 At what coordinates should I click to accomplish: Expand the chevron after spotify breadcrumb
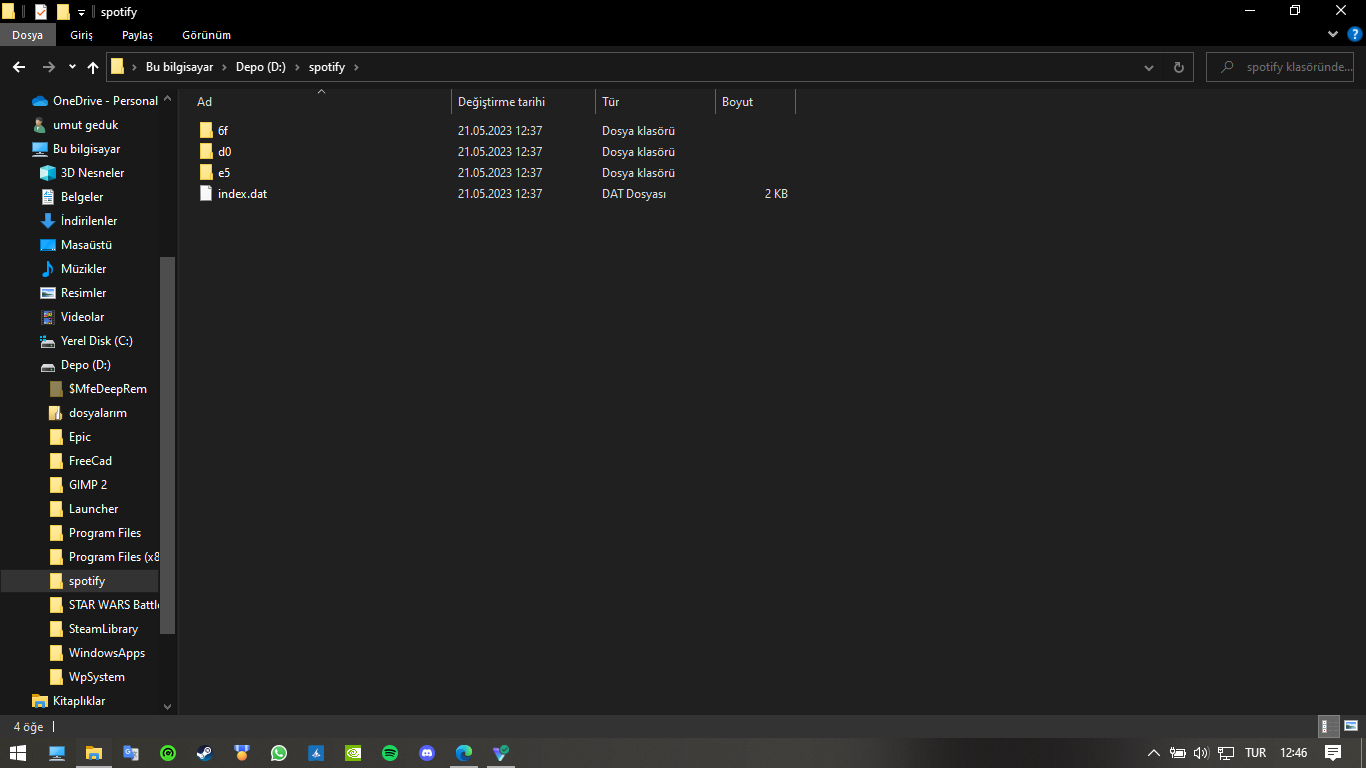(356, 67)
